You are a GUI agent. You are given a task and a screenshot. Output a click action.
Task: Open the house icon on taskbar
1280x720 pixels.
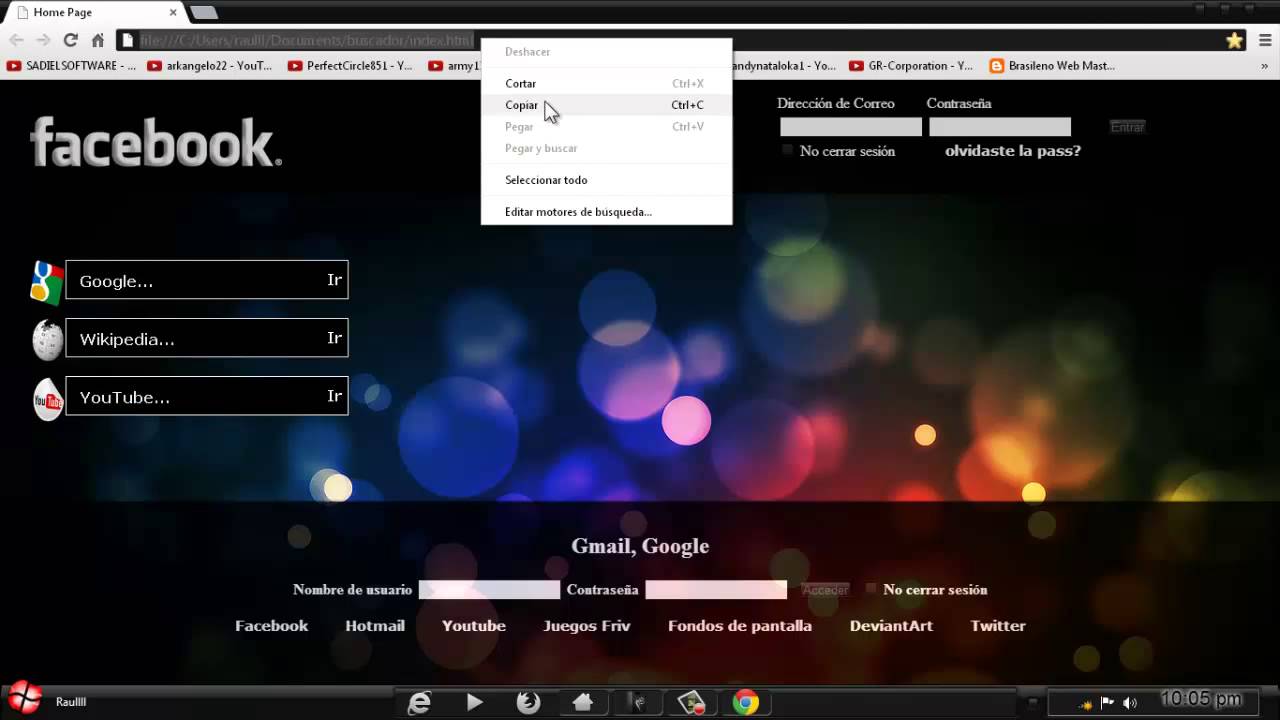[583, 703]
